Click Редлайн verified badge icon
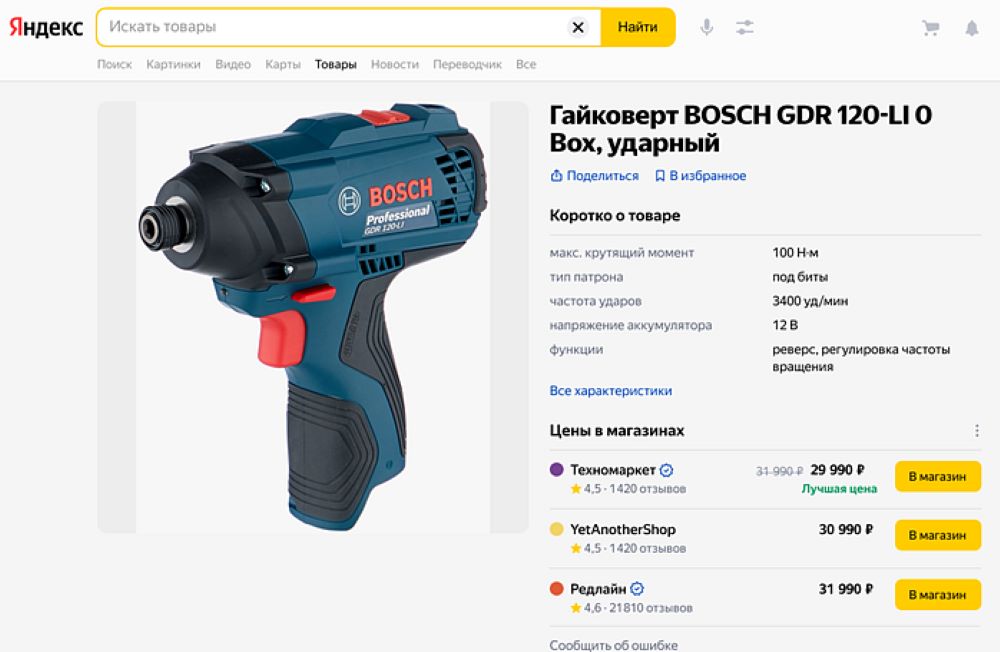 (x=637, y=589)
